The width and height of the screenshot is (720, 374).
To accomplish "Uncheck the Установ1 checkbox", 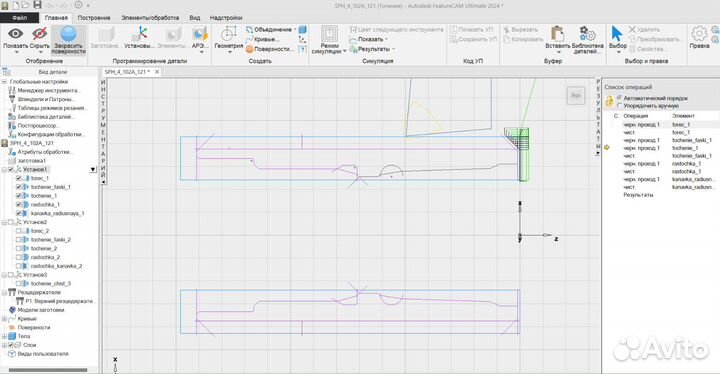I will [x=11, y=170].
